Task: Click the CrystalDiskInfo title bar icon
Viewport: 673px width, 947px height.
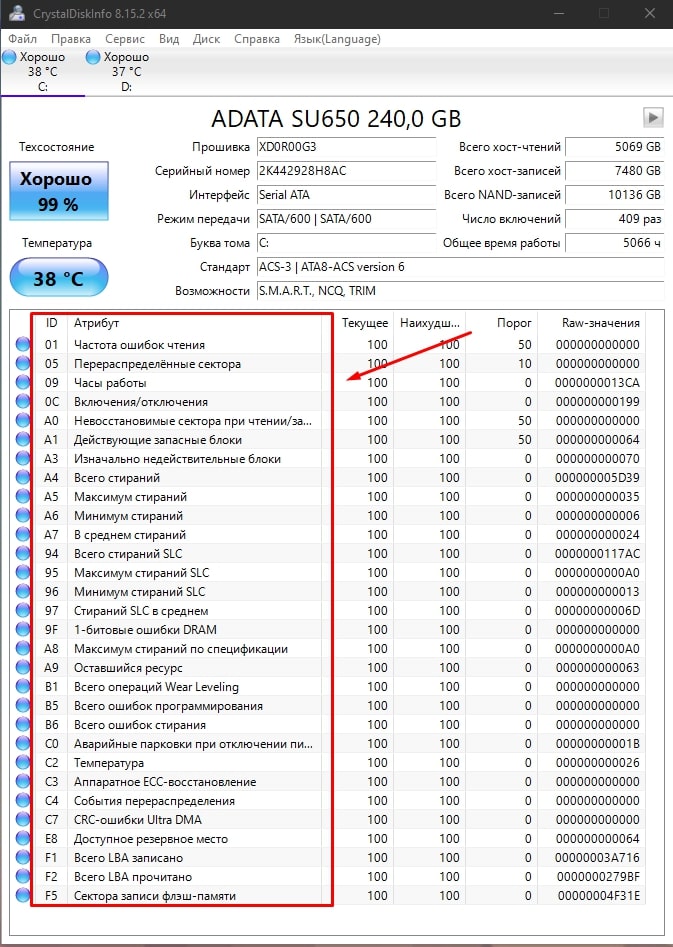Action: pos(17,13)
